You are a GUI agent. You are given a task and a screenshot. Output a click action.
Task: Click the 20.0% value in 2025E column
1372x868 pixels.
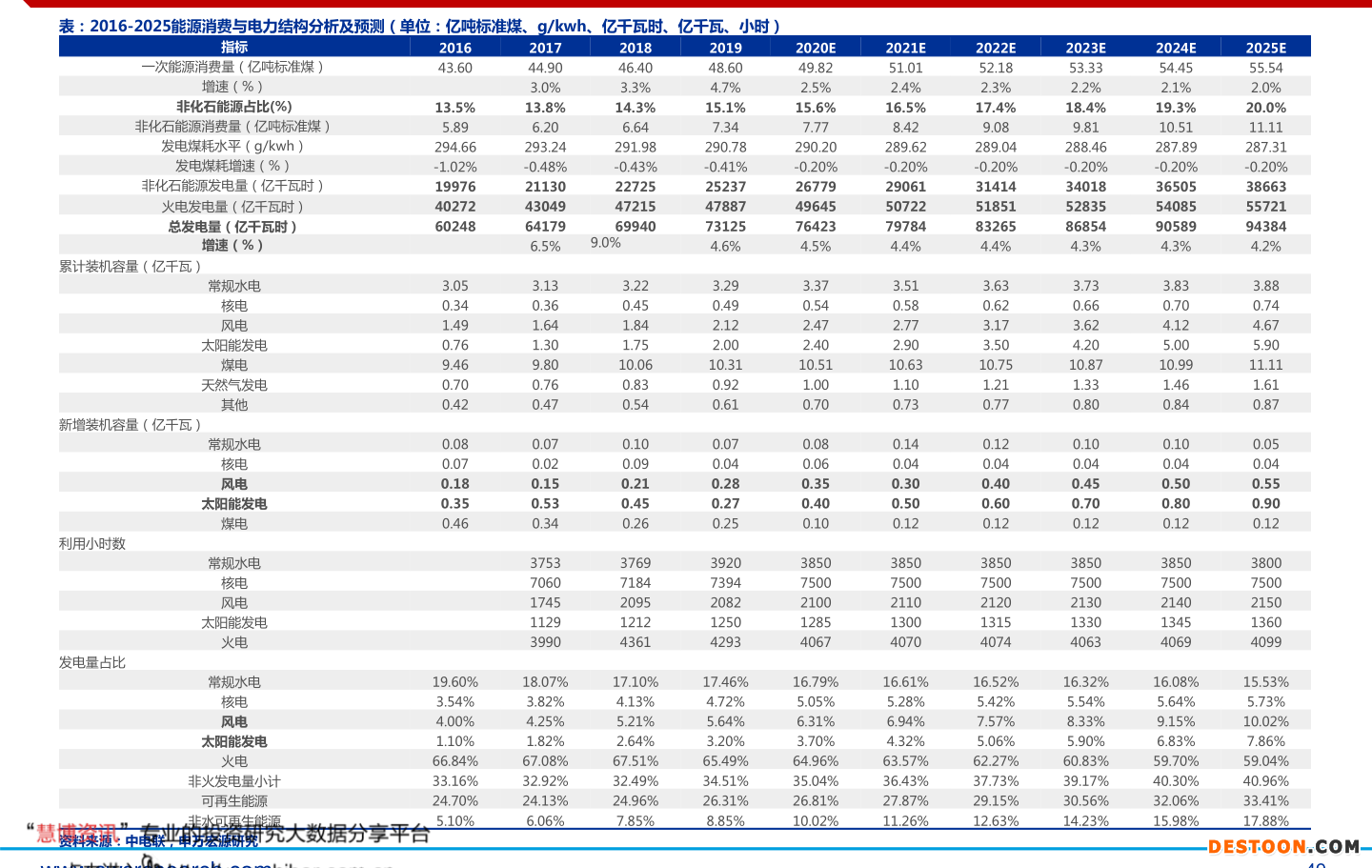click(x=1265, y=108)
